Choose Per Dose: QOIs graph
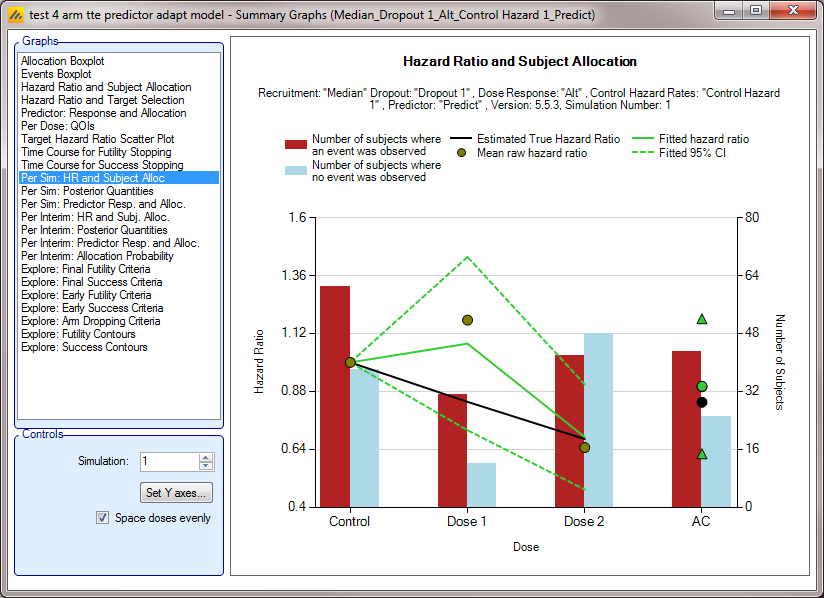Screen dimensions: 824x598 58,126
